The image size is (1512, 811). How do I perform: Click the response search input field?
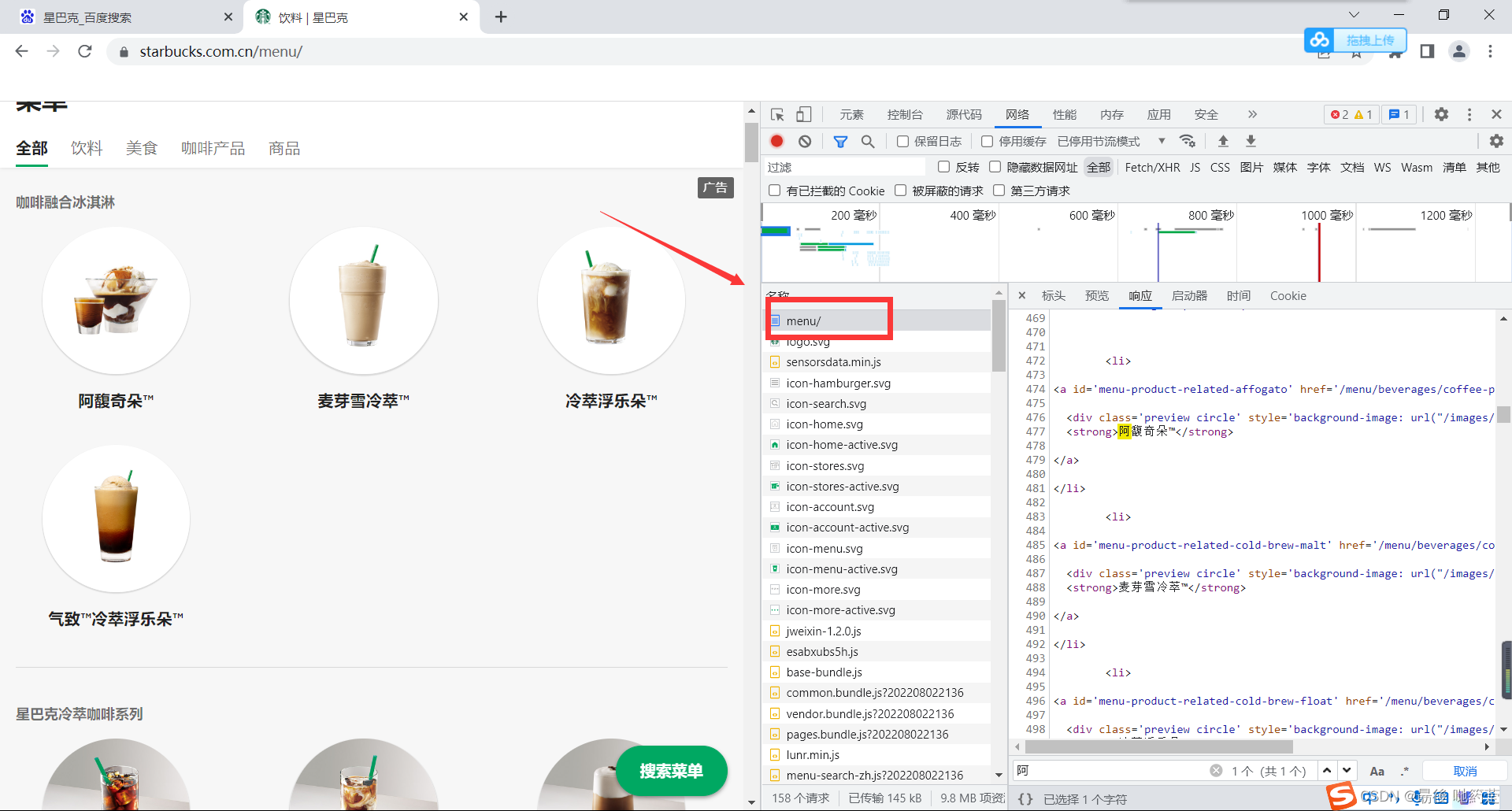coord(1110,771)
